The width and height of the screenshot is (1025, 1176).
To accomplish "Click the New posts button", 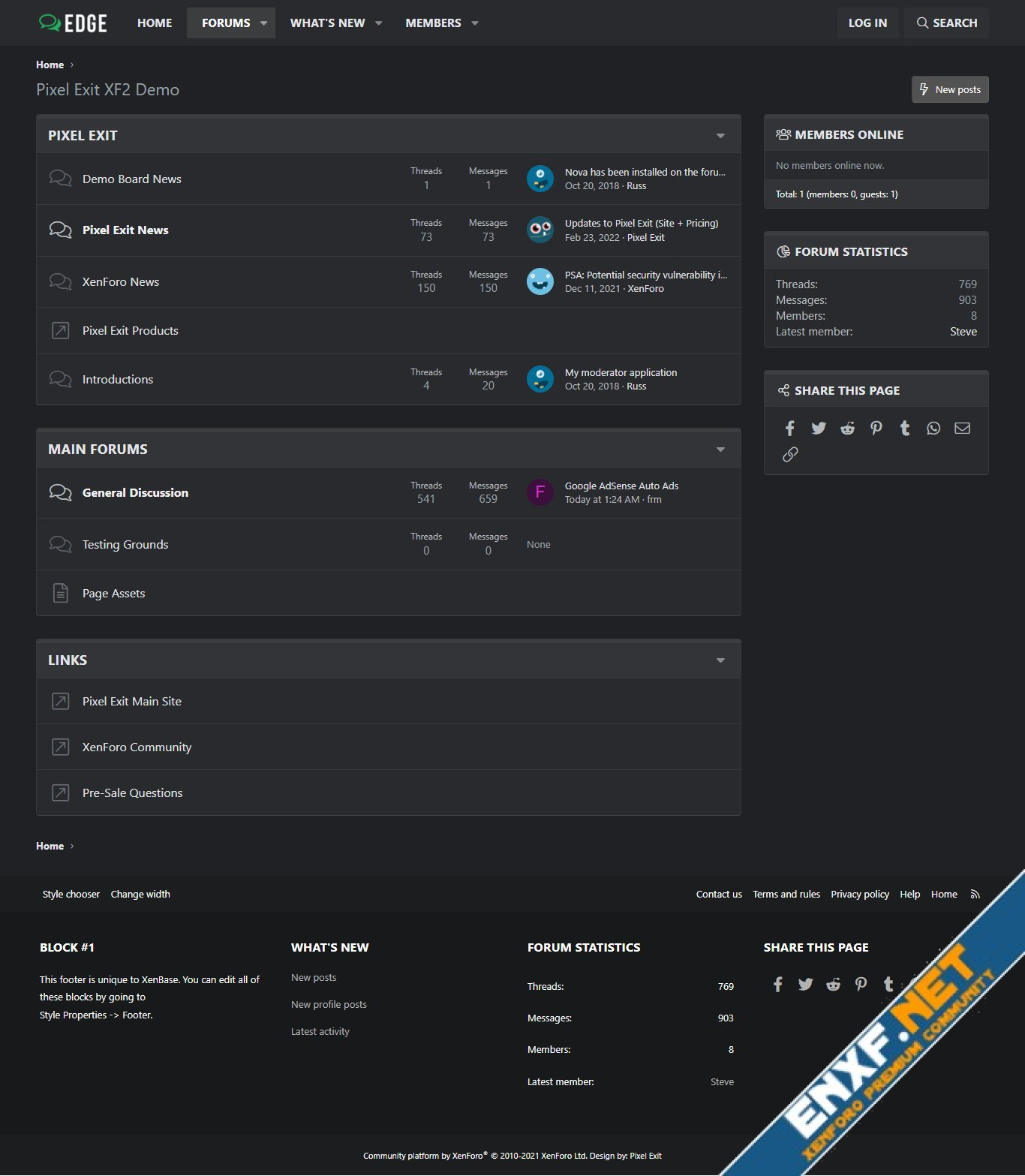I will (x=950, y=89).
